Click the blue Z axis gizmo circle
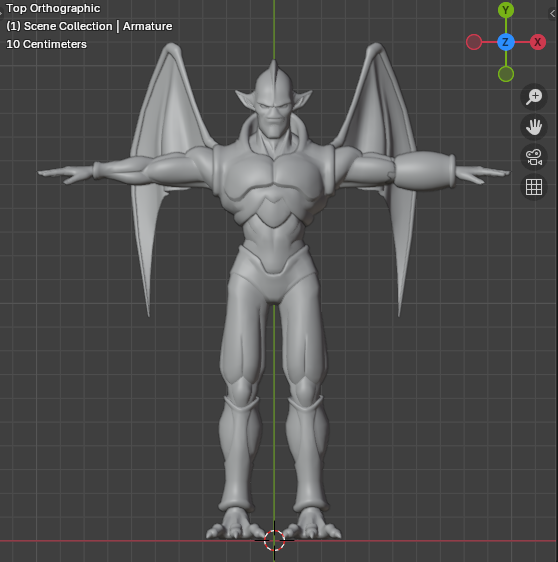558x562 pixels. pyautogui.click(x=506, y=42)
